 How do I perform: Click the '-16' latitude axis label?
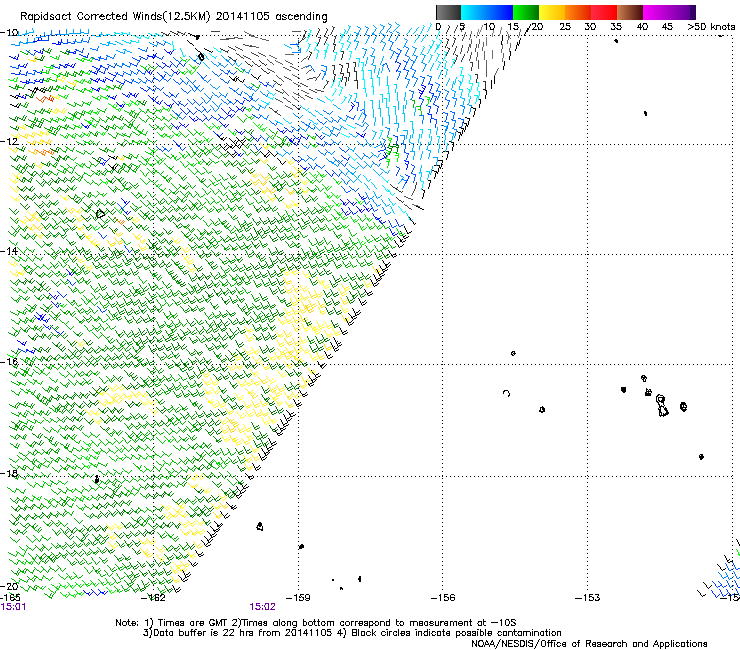(x=9, y=362)
